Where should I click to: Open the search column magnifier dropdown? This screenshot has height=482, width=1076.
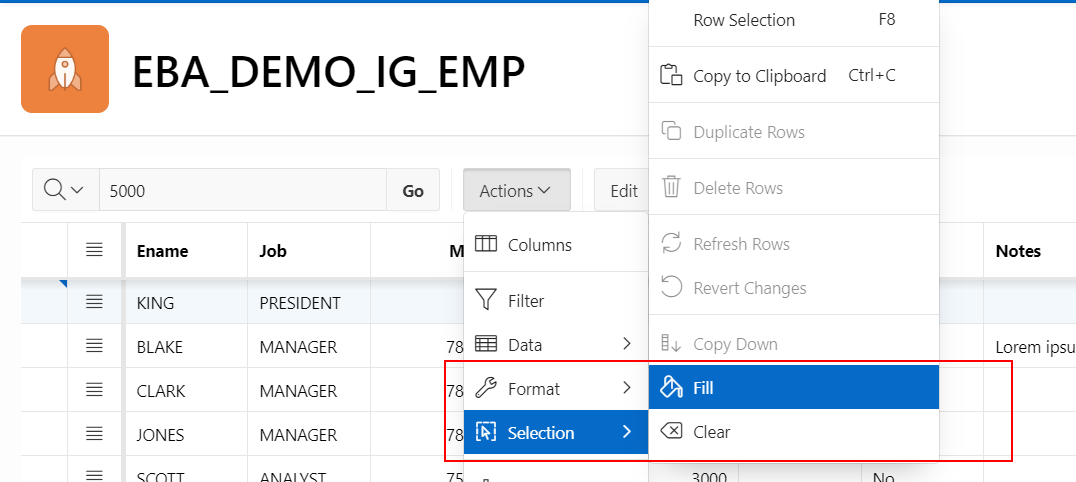[65, 190]
